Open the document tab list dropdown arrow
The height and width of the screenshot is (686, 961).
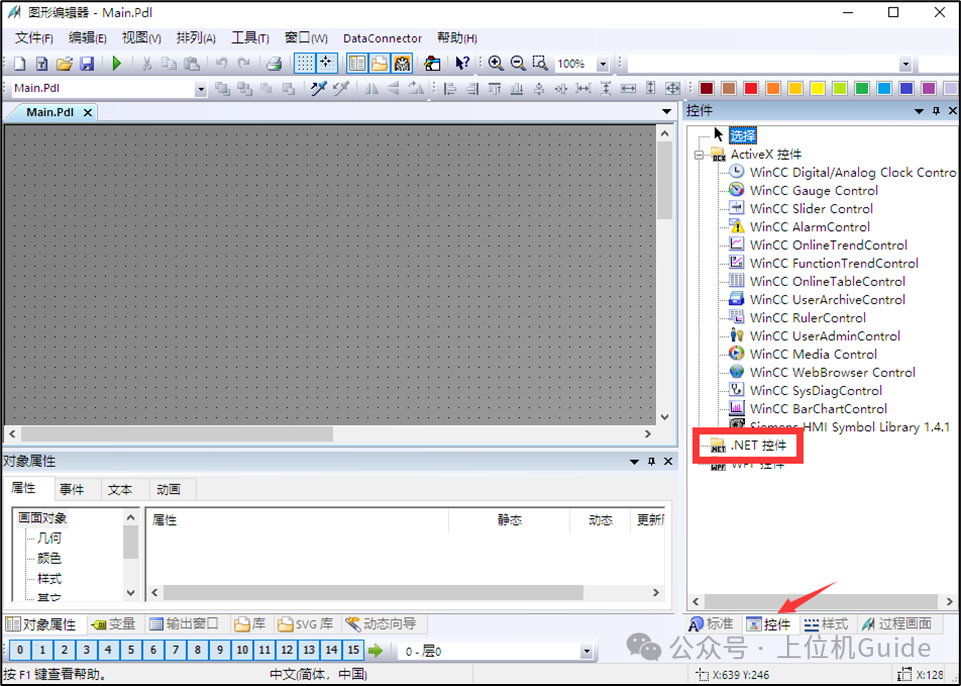[666, 112]
